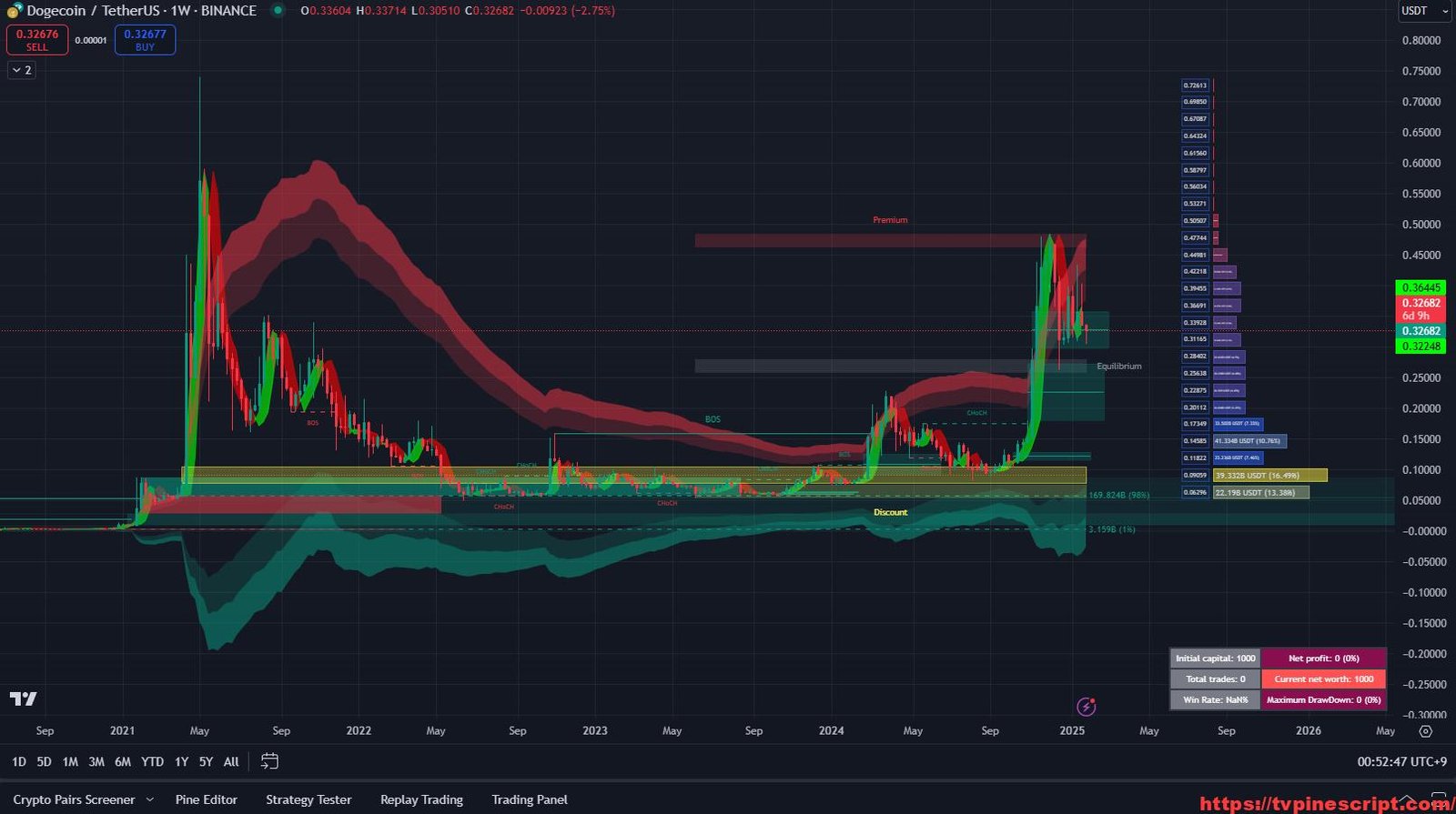Switch range to All
The height and width of the screenshot is (814, 1456).
pos(231,762)
